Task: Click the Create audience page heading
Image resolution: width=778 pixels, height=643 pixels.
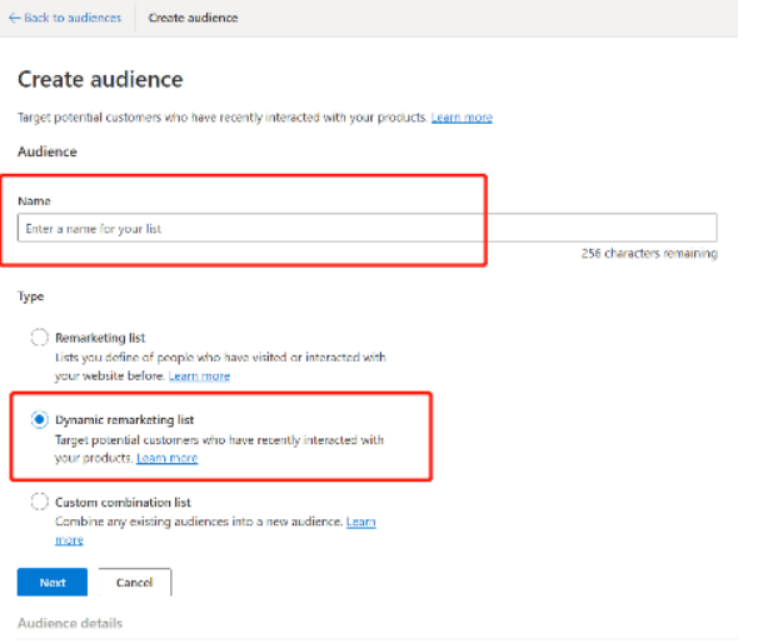Action: 100,80
